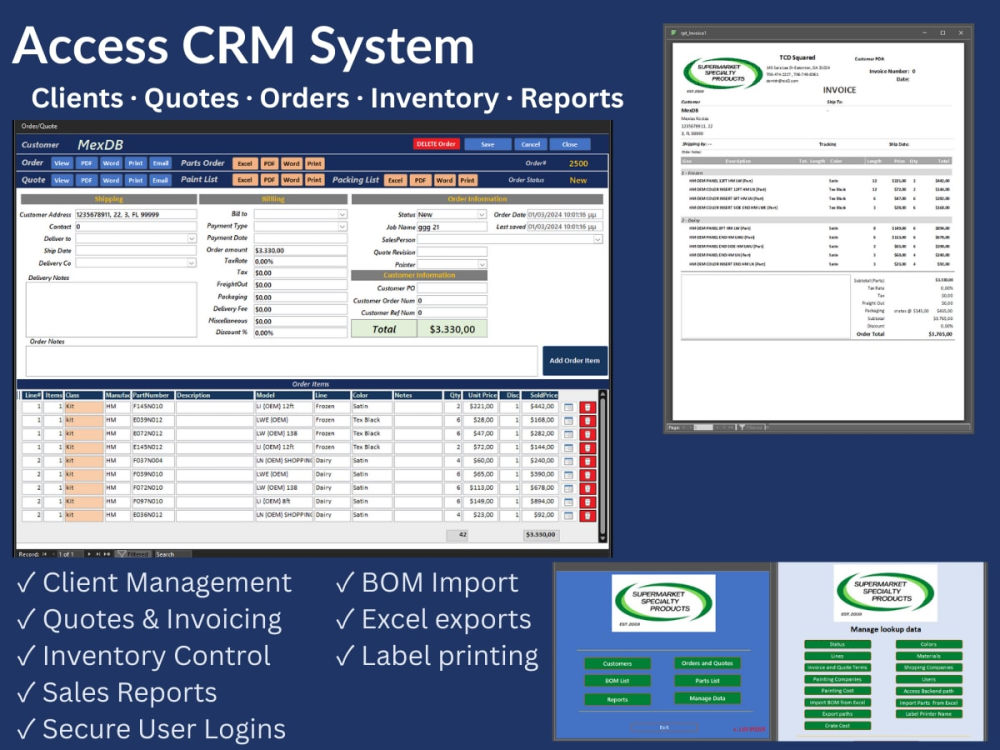
Task: Open Crate Cost in Manage lookup data
Action: (837, 726)
